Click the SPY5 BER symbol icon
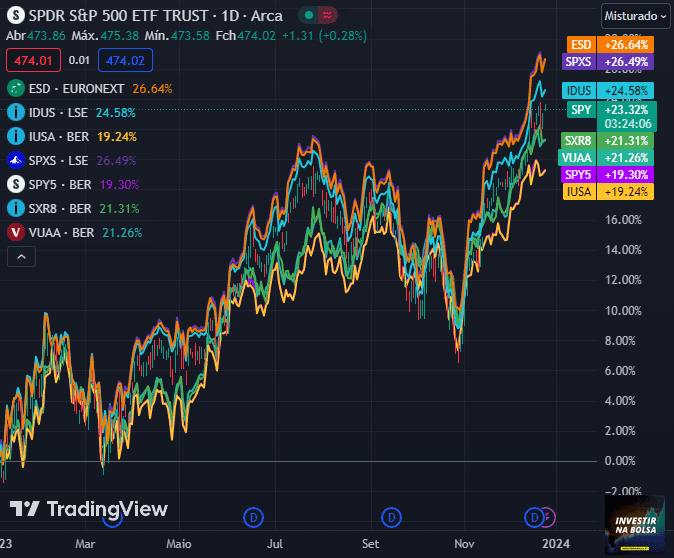This screenshot has width=674, height=558. (16, 184)
